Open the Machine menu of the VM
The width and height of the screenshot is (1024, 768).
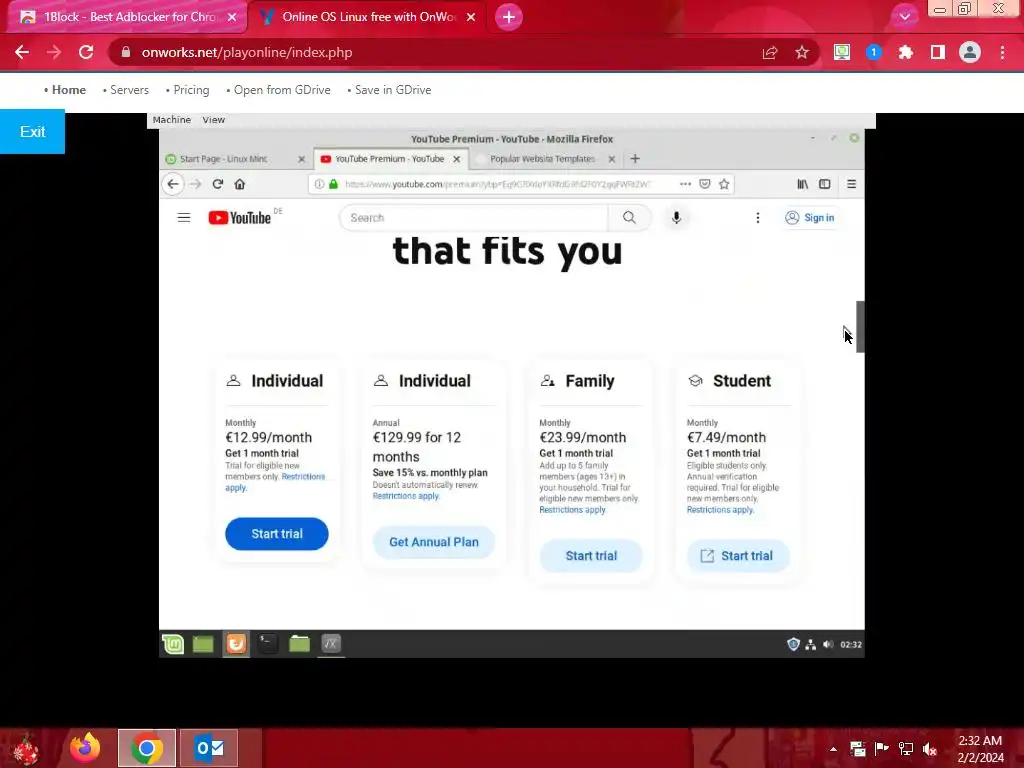click(172, 120)
